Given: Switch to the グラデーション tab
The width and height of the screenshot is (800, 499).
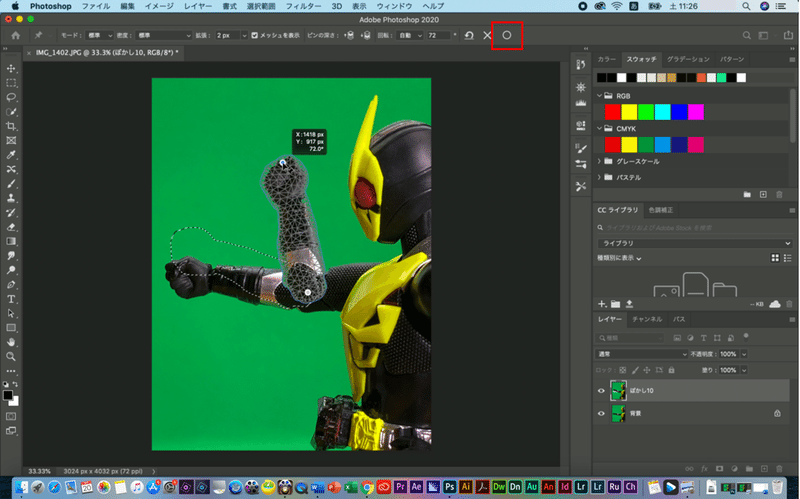Looking at the screenshot, I should [x=687, y=59].
